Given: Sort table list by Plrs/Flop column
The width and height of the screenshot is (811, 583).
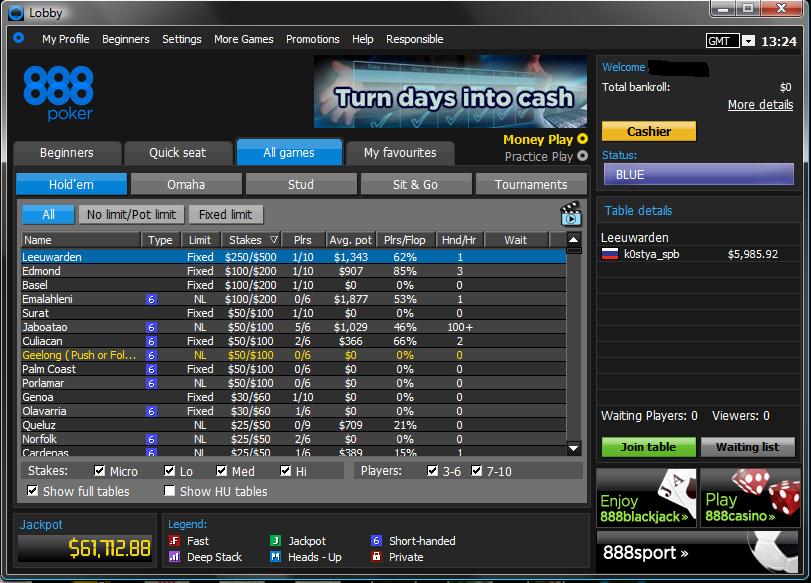Looking at the screenshot, I should click(406, 240).
